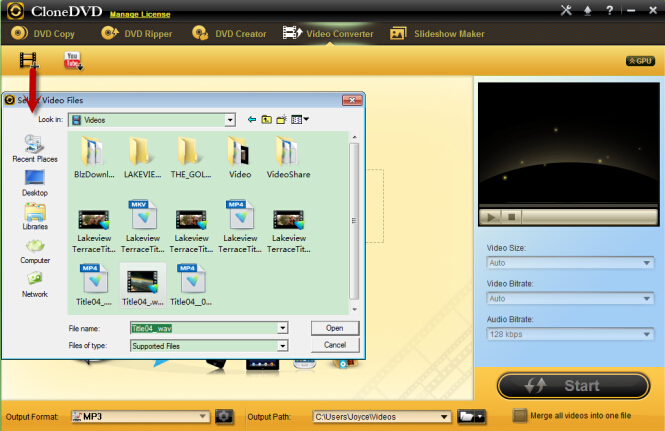Image resolution: width=665 pixels, height=431 pixels.
Task: Click the upgrade arrow icon in title bar
Action: (587, 11)
